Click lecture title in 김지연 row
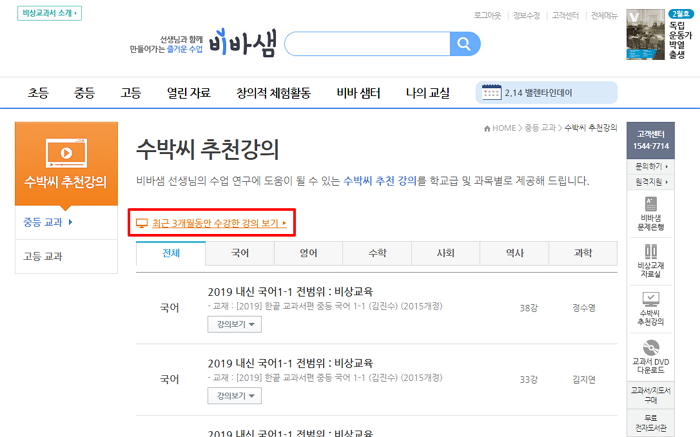The image size is (700, 437). [x=290, y=363]
